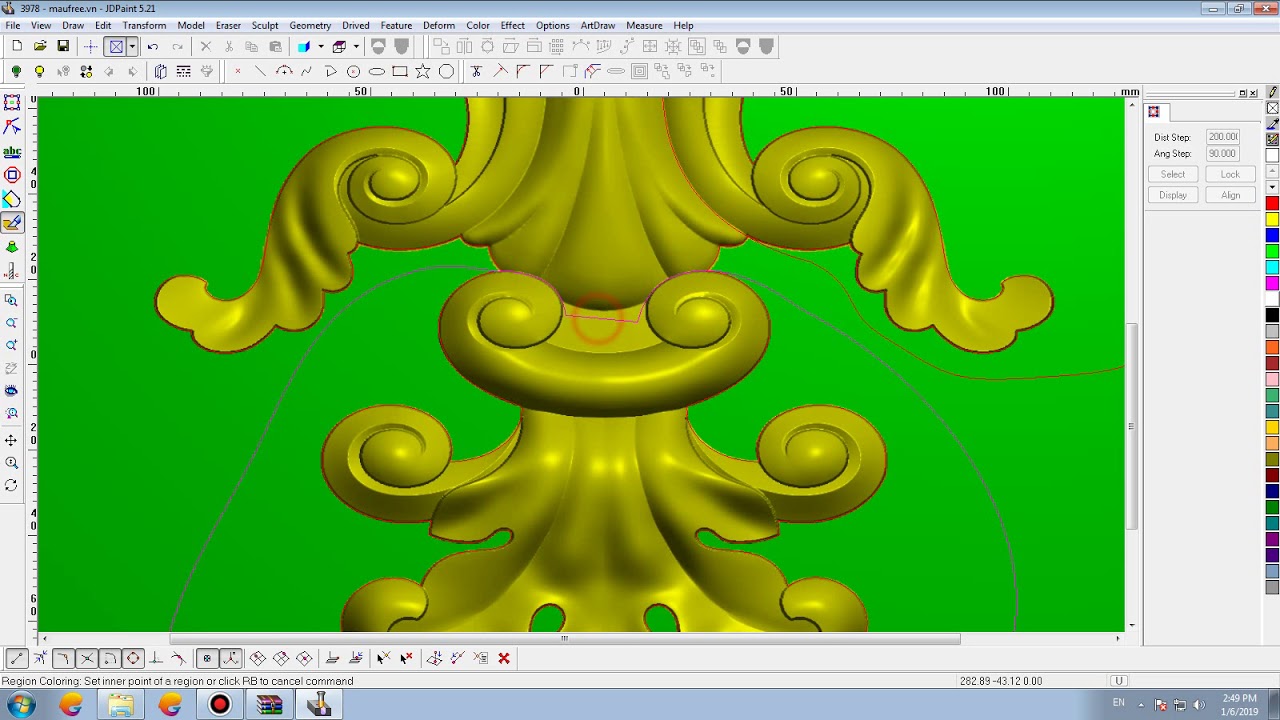Toggle the crosshair cursor button

[91, 46]
